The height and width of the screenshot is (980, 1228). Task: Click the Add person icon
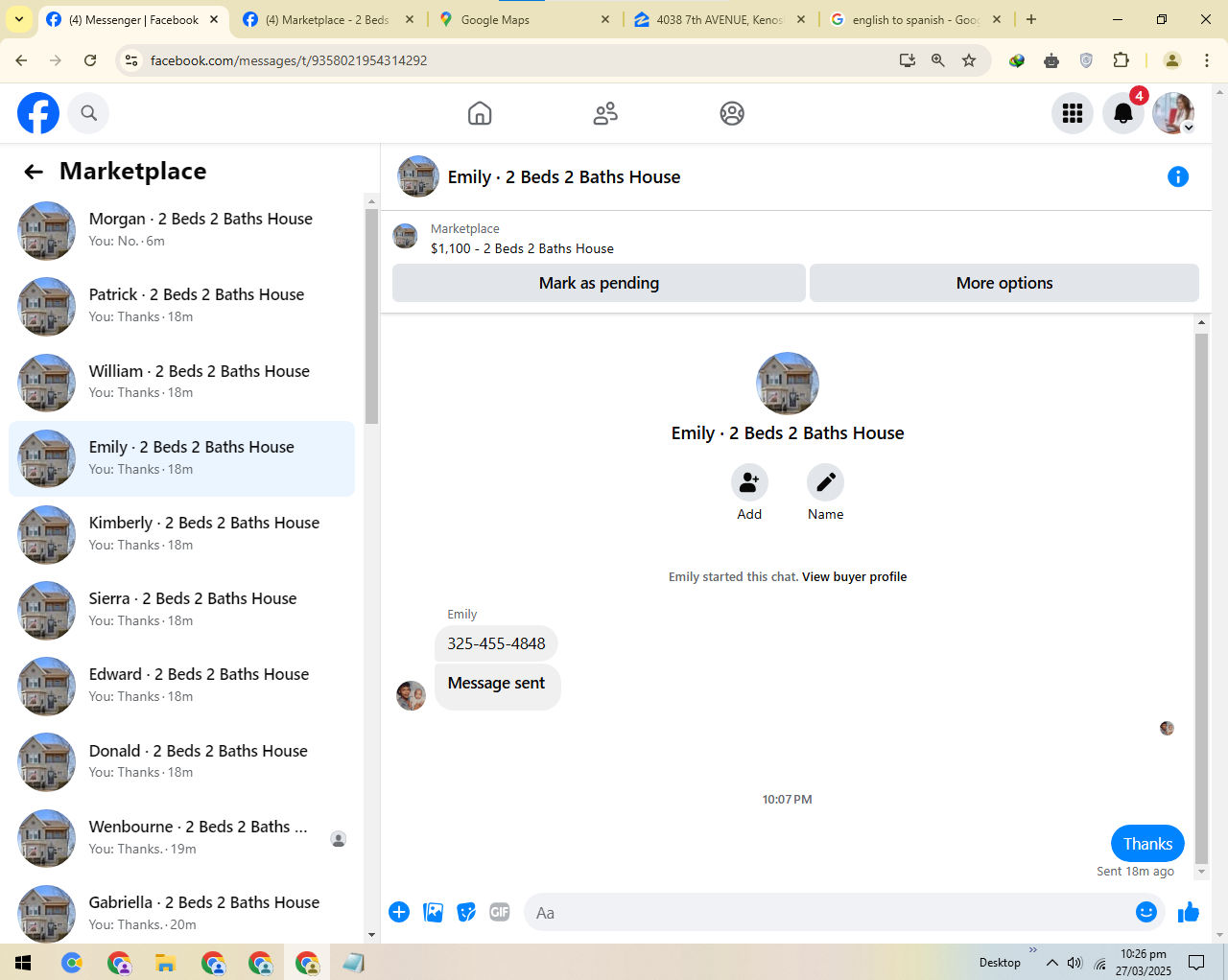pos(749,482)
